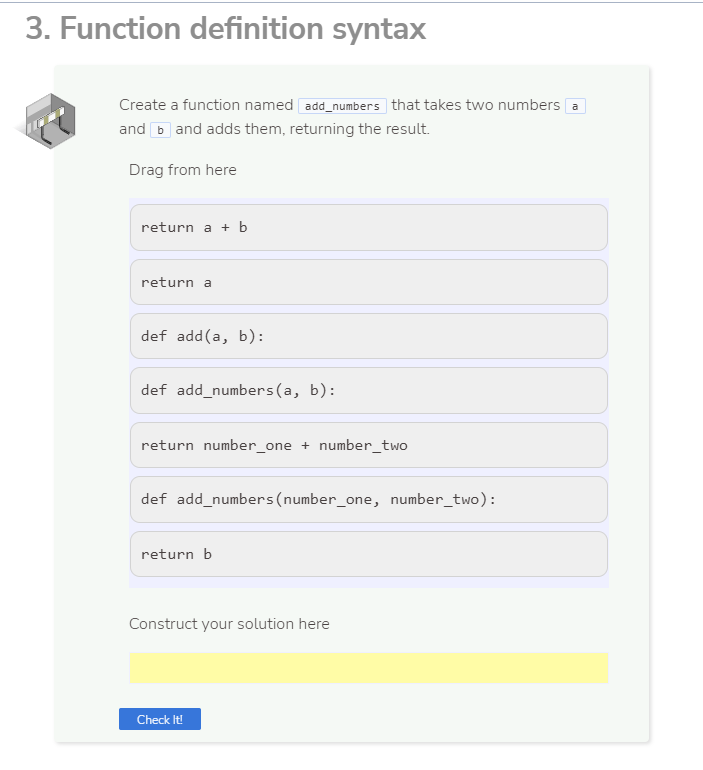This screenshot has width=703, height=770.
Task: Click 'and adds them, returning the result' text
Action: pyautogui.click(x=302, y=129)
